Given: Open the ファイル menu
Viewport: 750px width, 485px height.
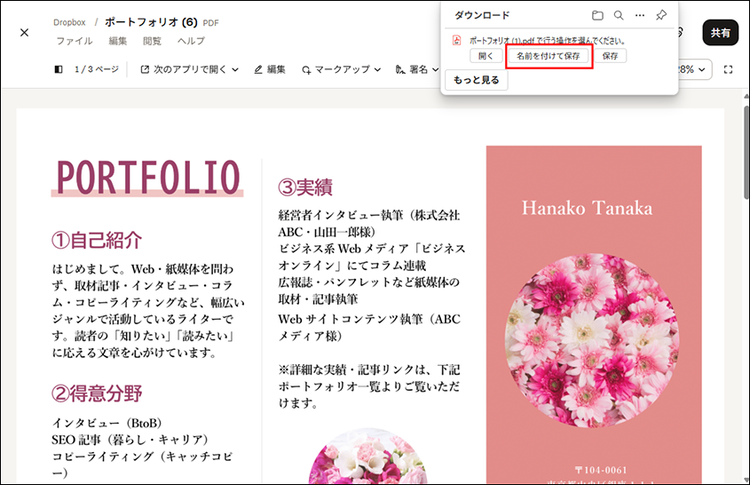Looking at the screenshot, I should point(75,41).
